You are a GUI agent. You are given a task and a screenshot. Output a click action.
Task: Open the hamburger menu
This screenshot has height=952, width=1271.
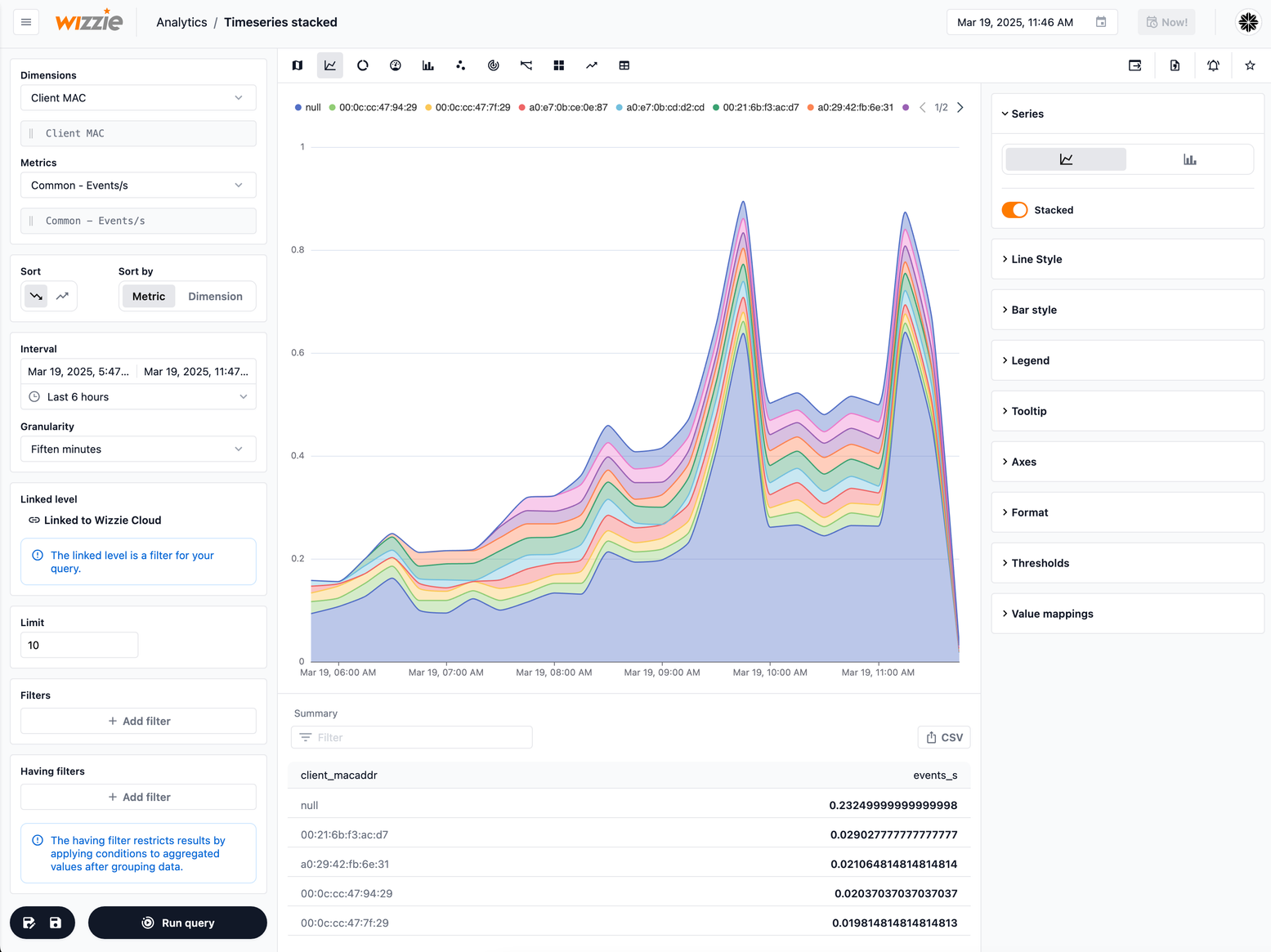click(26, 22)
